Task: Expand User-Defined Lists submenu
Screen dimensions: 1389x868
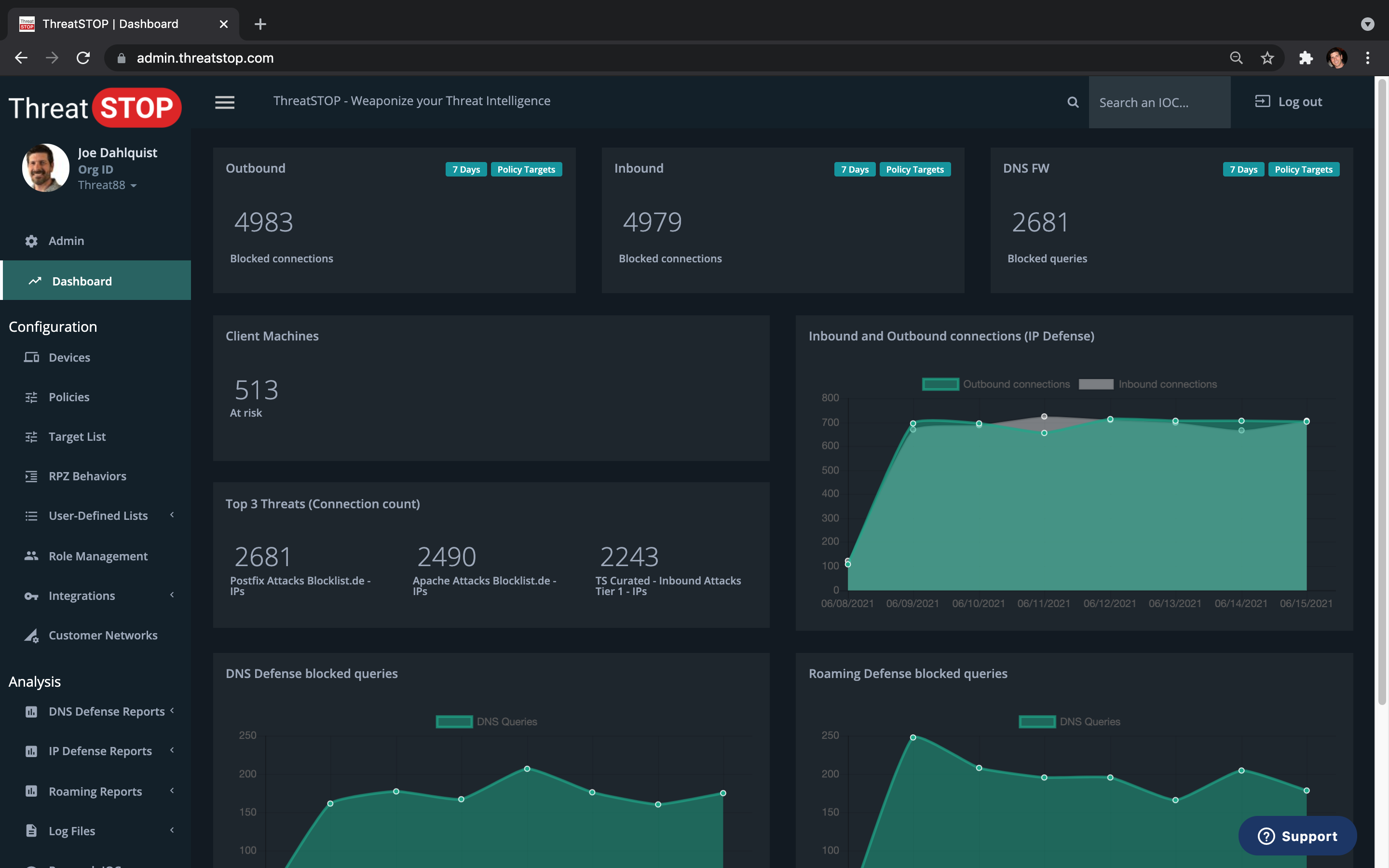Action: [98, 515]
